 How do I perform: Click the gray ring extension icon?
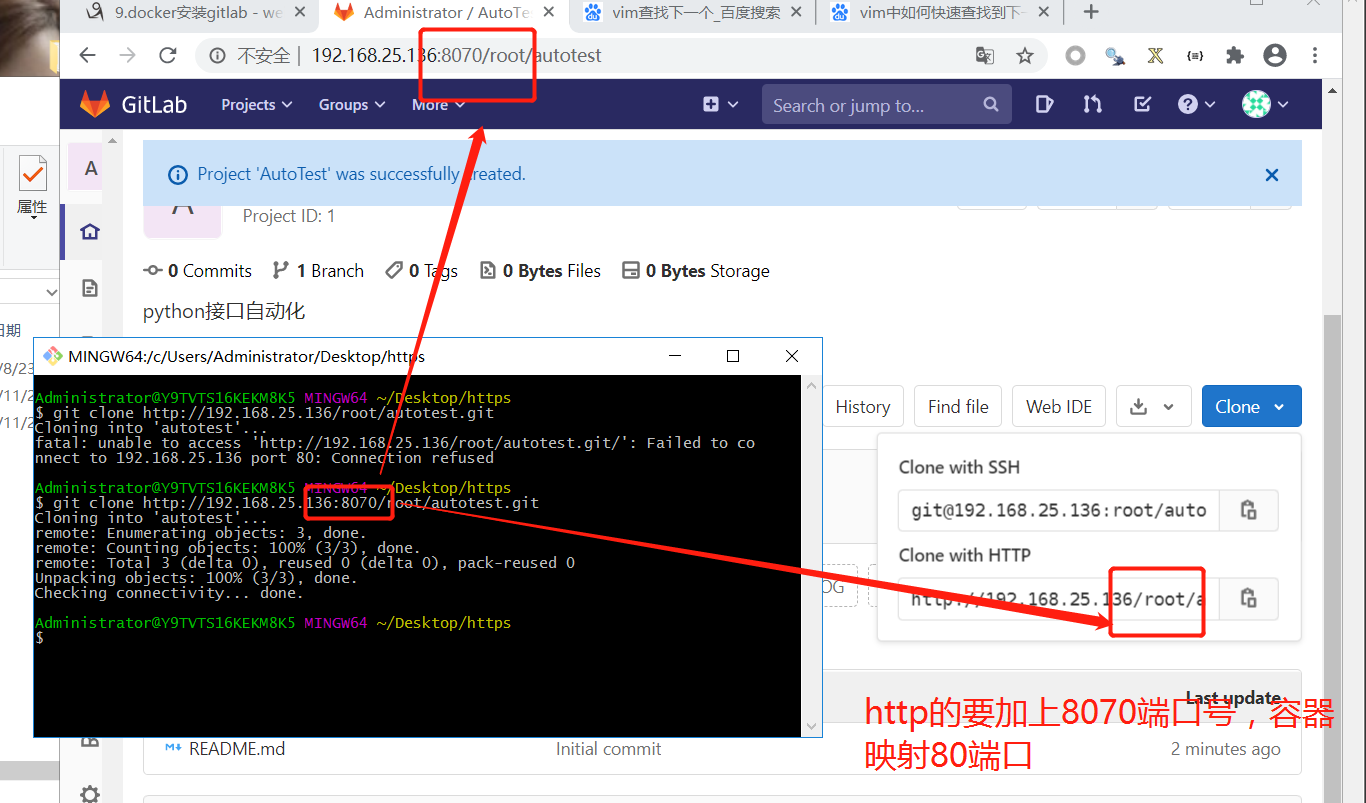1075,56
